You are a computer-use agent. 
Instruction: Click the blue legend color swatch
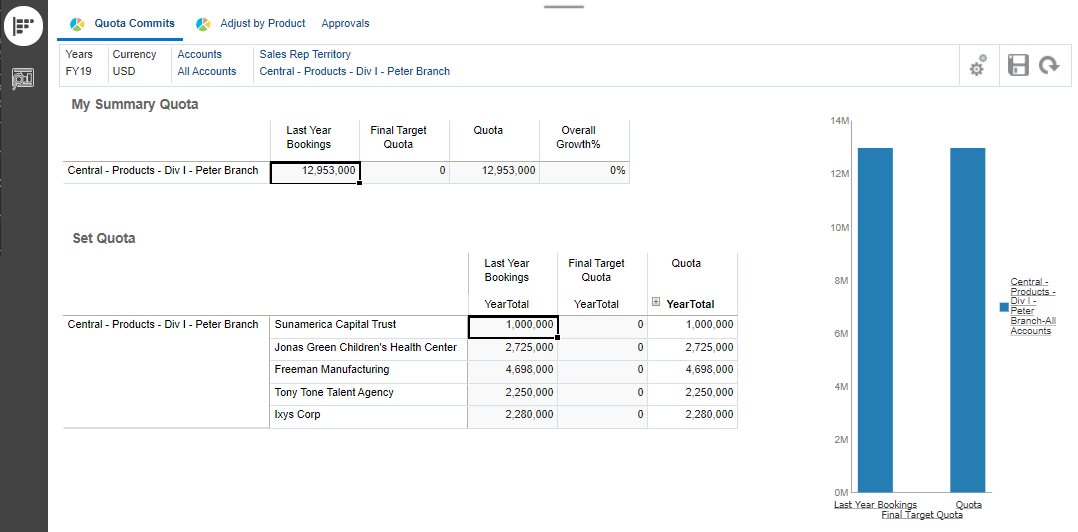click(x=1004, y=307)
